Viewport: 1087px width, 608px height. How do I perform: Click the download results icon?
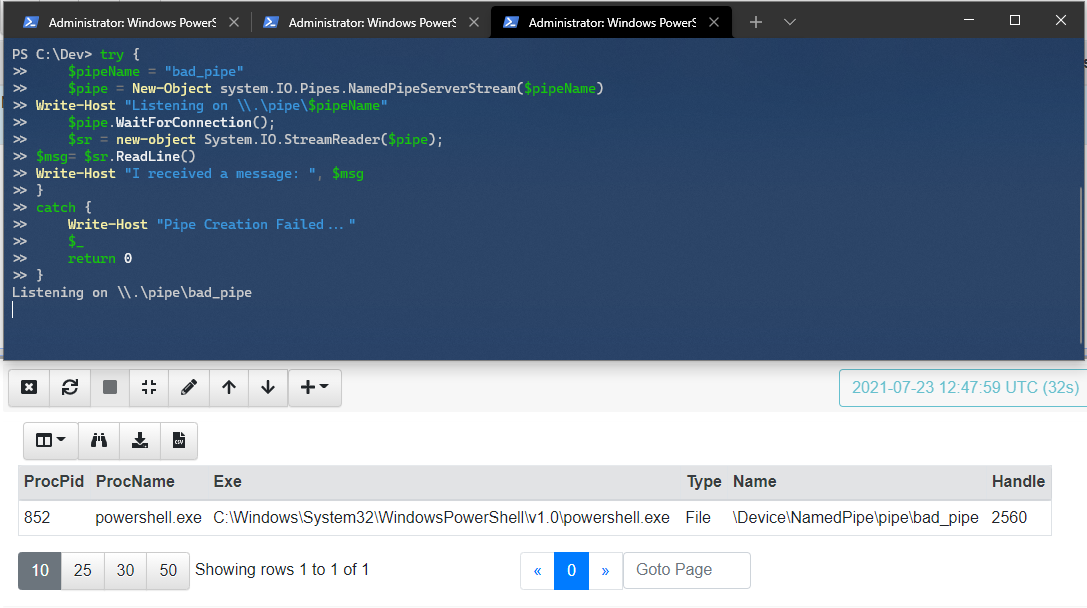click(140, 440)
